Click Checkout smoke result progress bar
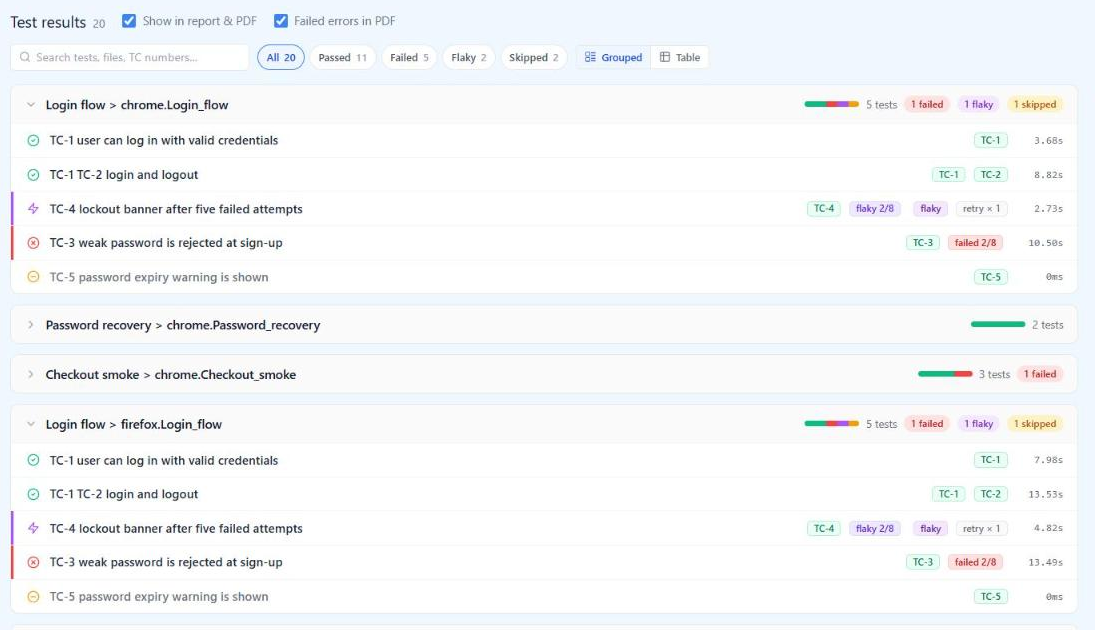The height and width of the screenshot is (630, 1095). [945, 374]
